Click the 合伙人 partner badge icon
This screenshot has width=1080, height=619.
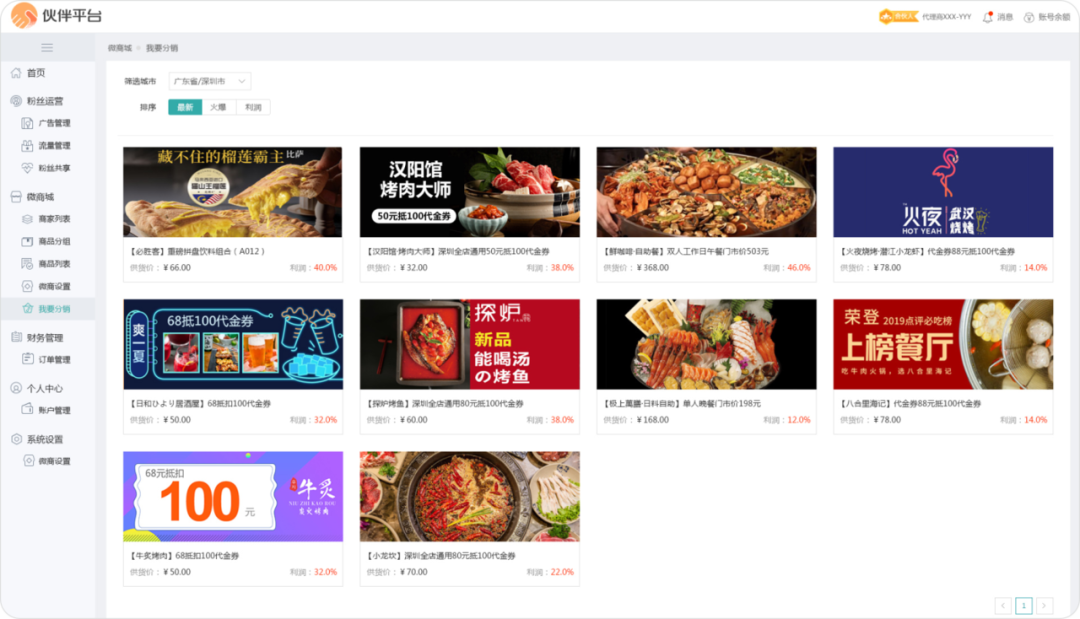pos(897,17)
